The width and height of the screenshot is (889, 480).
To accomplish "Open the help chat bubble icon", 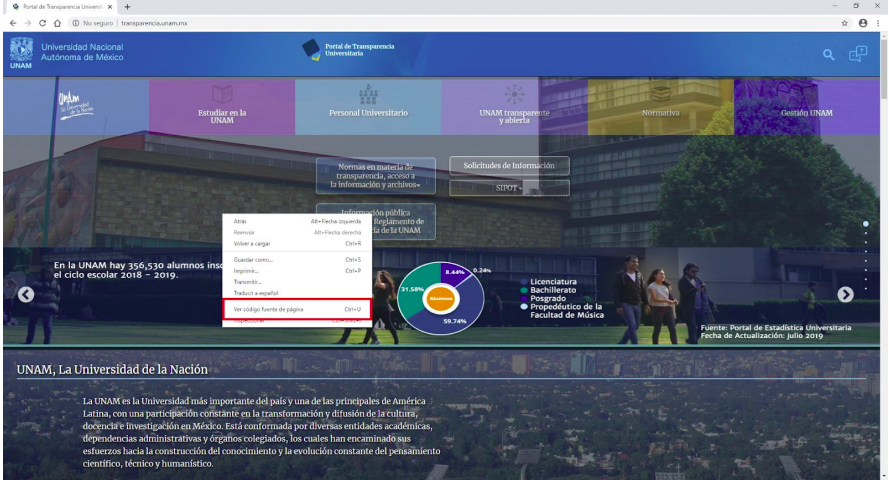I will point(858,54).
